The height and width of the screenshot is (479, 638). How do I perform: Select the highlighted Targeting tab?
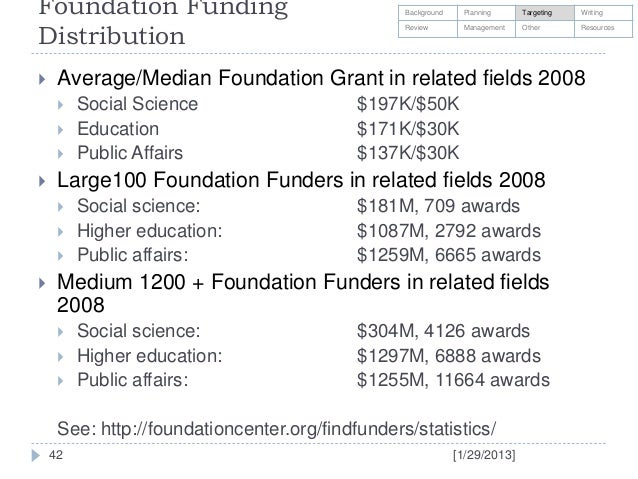point(545,13)
